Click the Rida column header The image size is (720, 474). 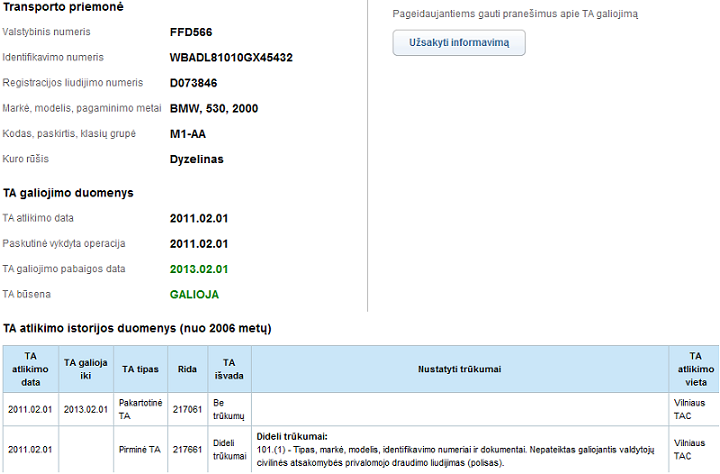pyautogui.click(x=187, y=369)
